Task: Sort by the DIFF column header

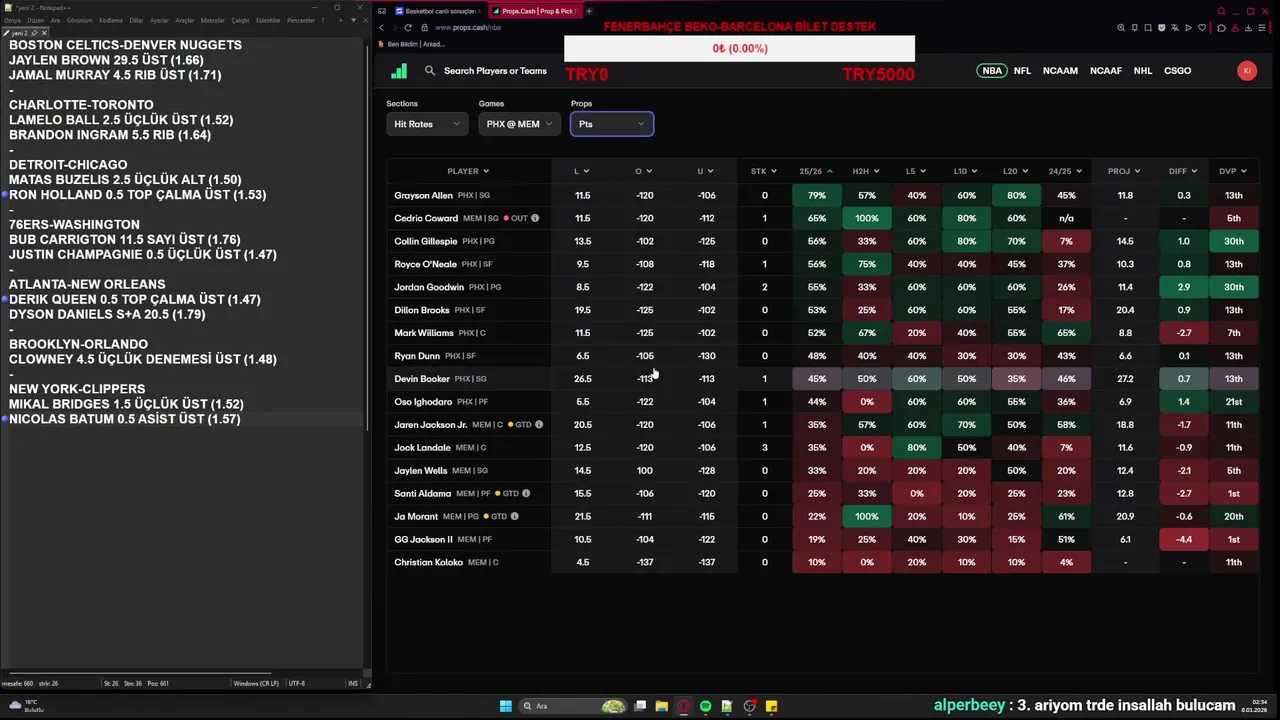Action: click(1183, 171)
